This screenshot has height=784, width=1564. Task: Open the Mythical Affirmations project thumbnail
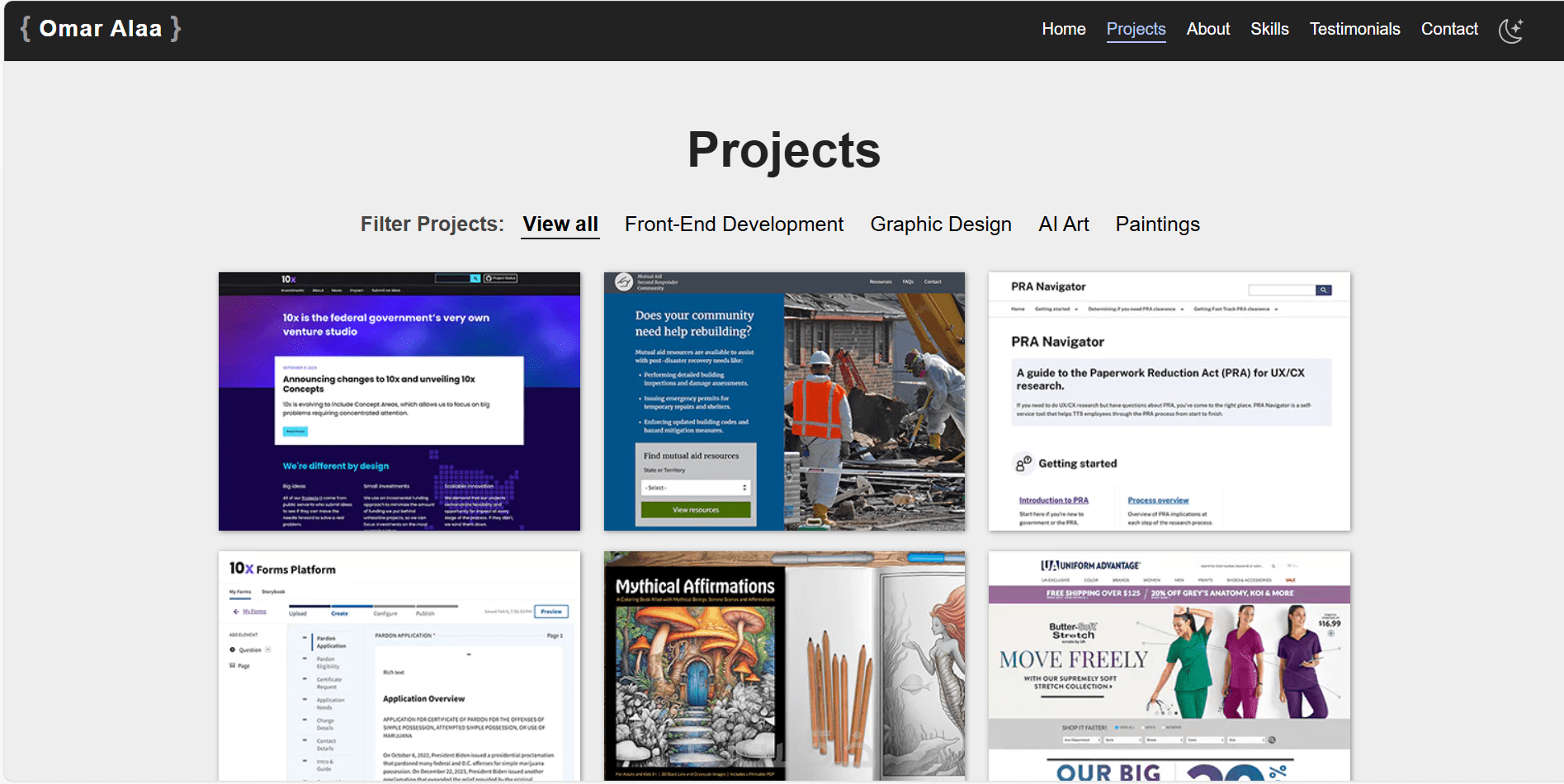pyautogui.click(x=784, y=665)
